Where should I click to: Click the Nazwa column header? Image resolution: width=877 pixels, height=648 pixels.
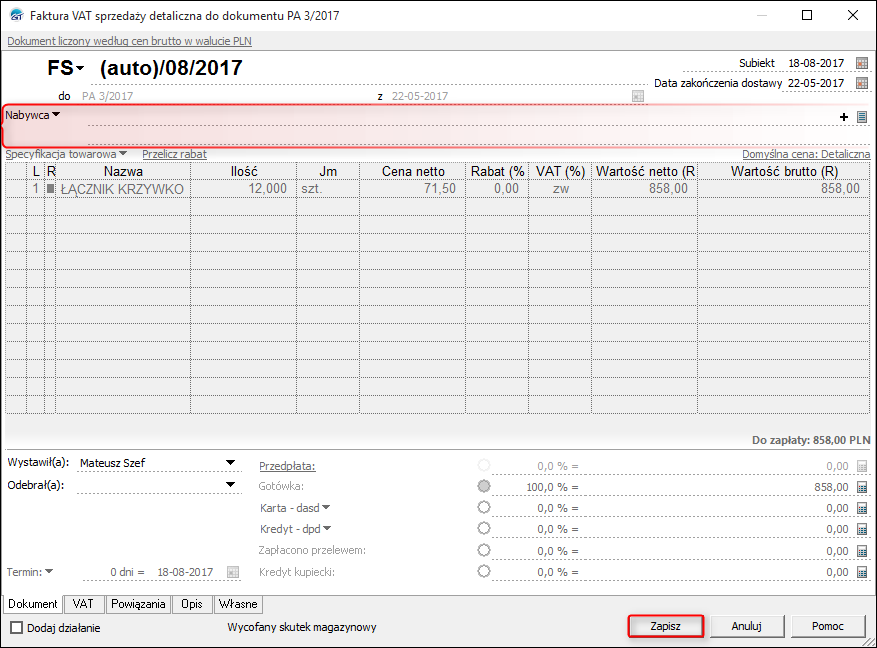(123, 171)
